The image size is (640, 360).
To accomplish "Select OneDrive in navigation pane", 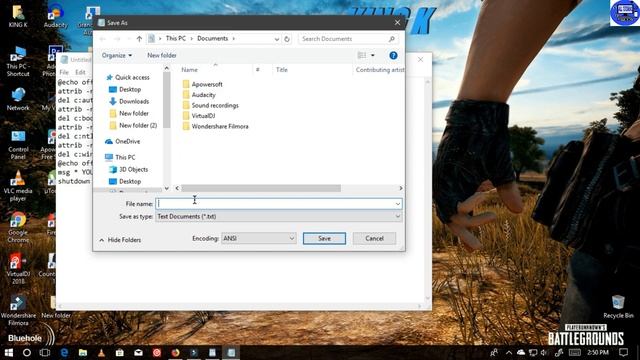I will [x=123, y=141].
